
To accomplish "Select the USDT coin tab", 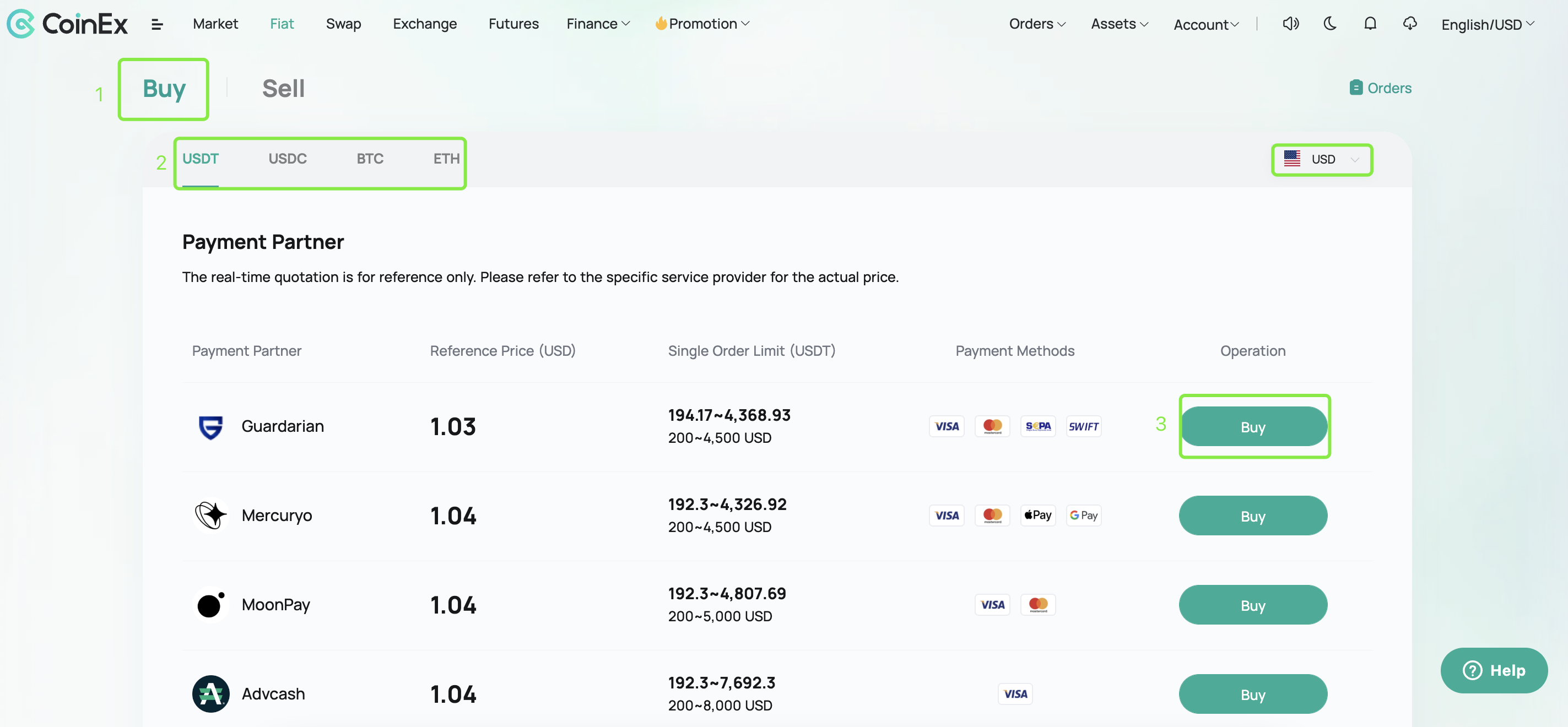I will pos(200,159).
